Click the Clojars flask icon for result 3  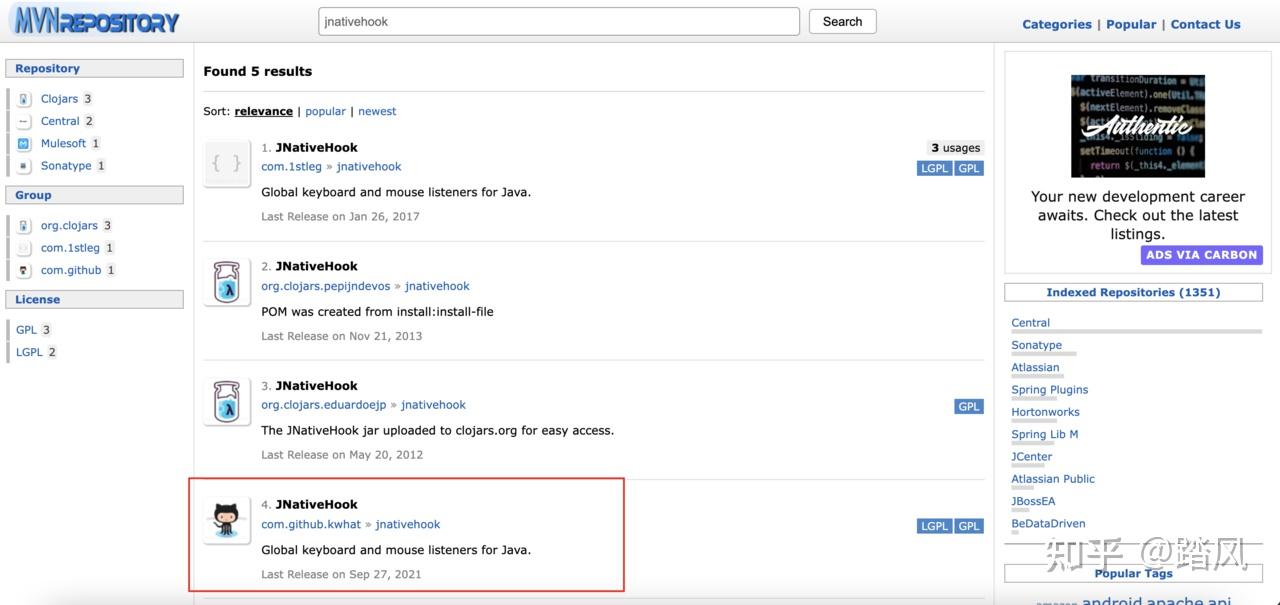pos(227,401)
